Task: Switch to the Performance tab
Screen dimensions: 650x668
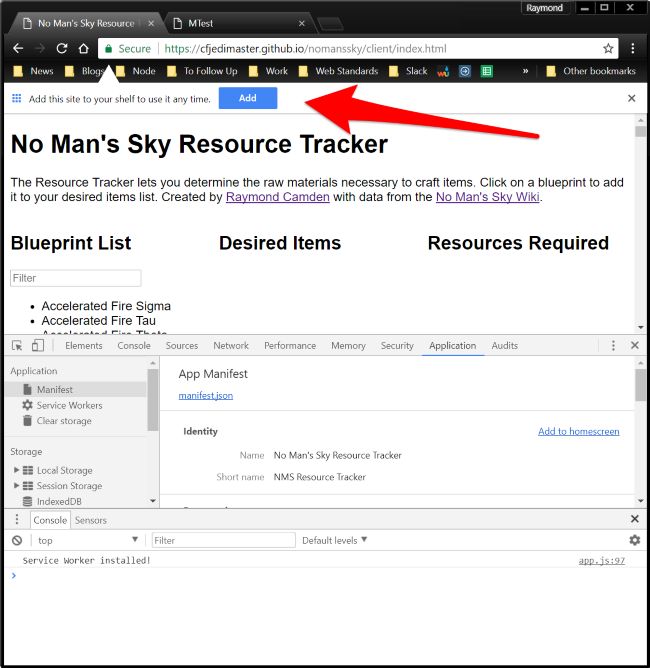Action: tap(290, 346)
